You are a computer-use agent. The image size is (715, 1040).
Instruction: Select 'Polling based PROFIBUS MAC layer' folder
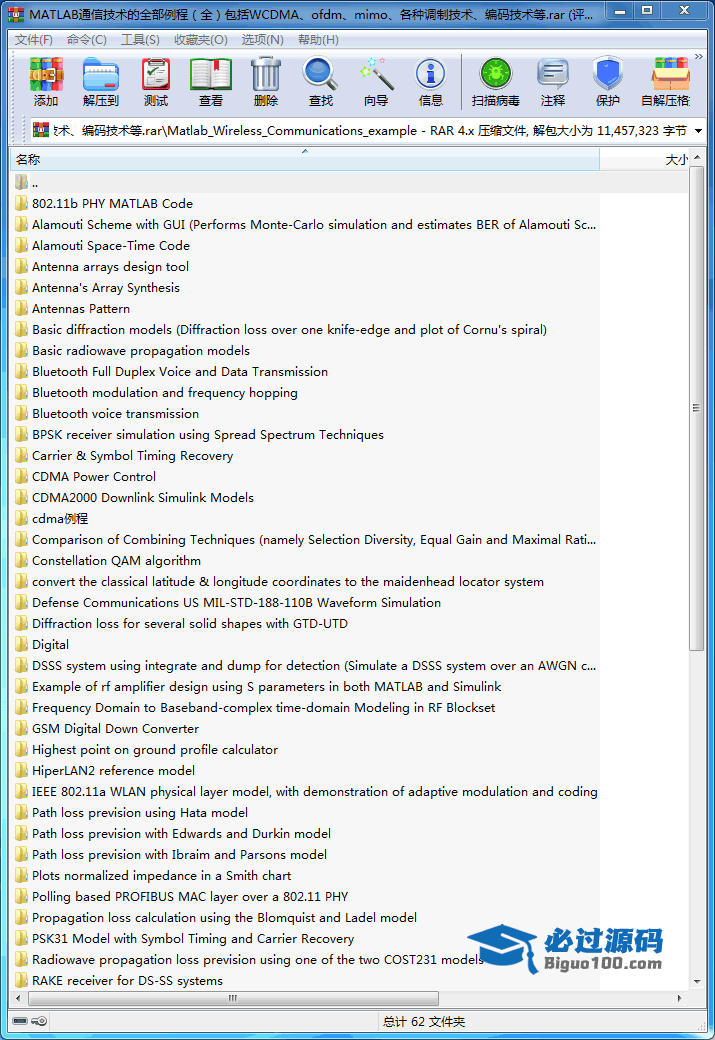click(x=190, y=897)
